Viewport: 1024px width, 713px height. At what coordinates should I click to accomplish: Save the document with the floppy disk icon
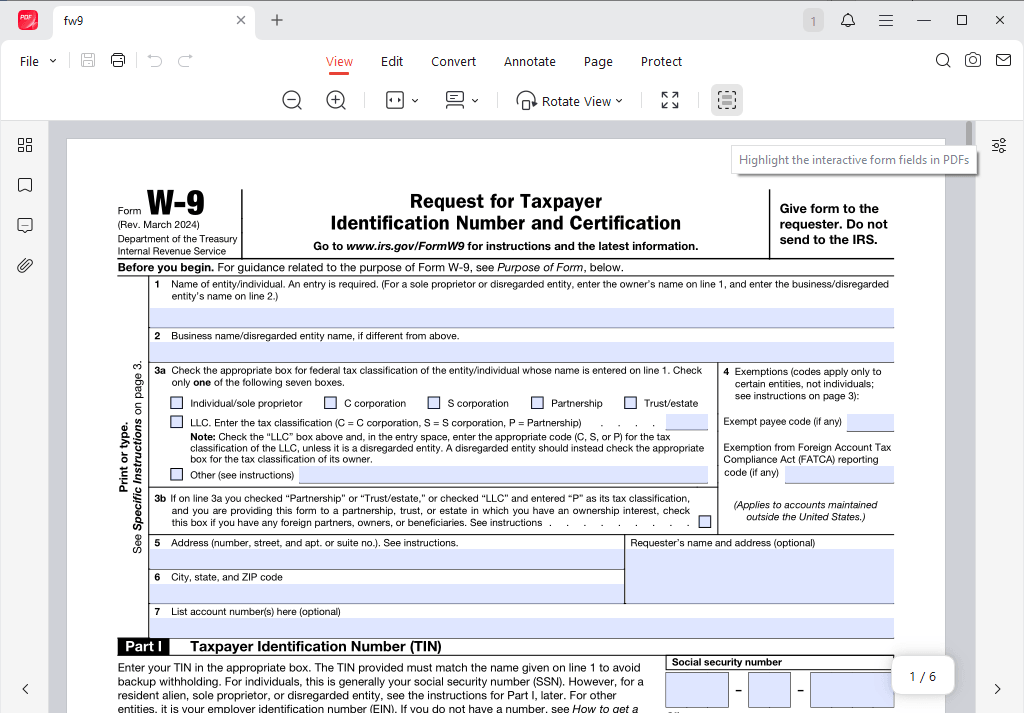[x=88, y=61]
